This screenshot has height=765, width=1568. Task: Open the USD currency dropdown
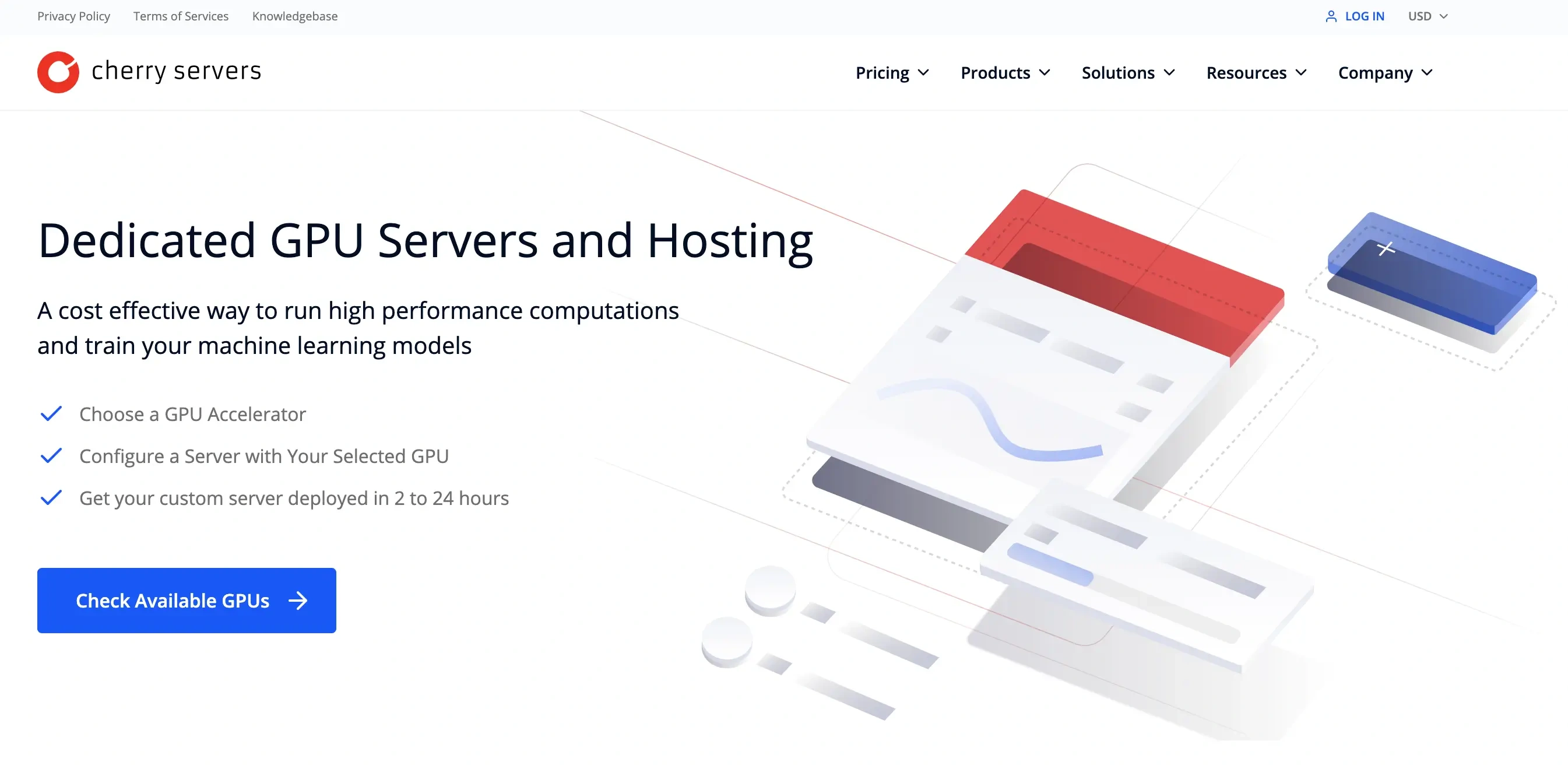tap(1428, 16)
